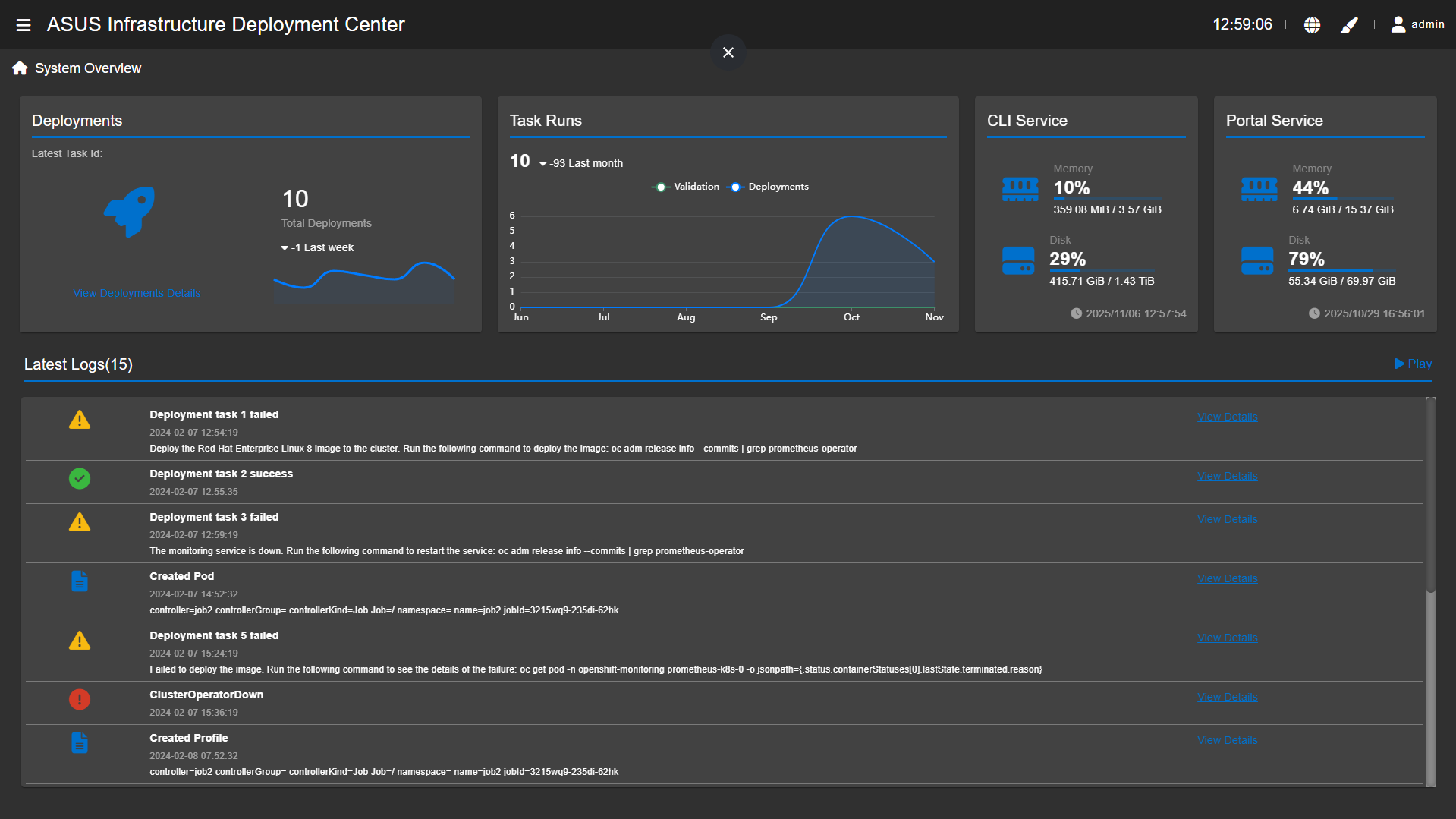View details for Deployment task 1 failed
Screen dimensions: 1456x819
(x=1227, y=417)
